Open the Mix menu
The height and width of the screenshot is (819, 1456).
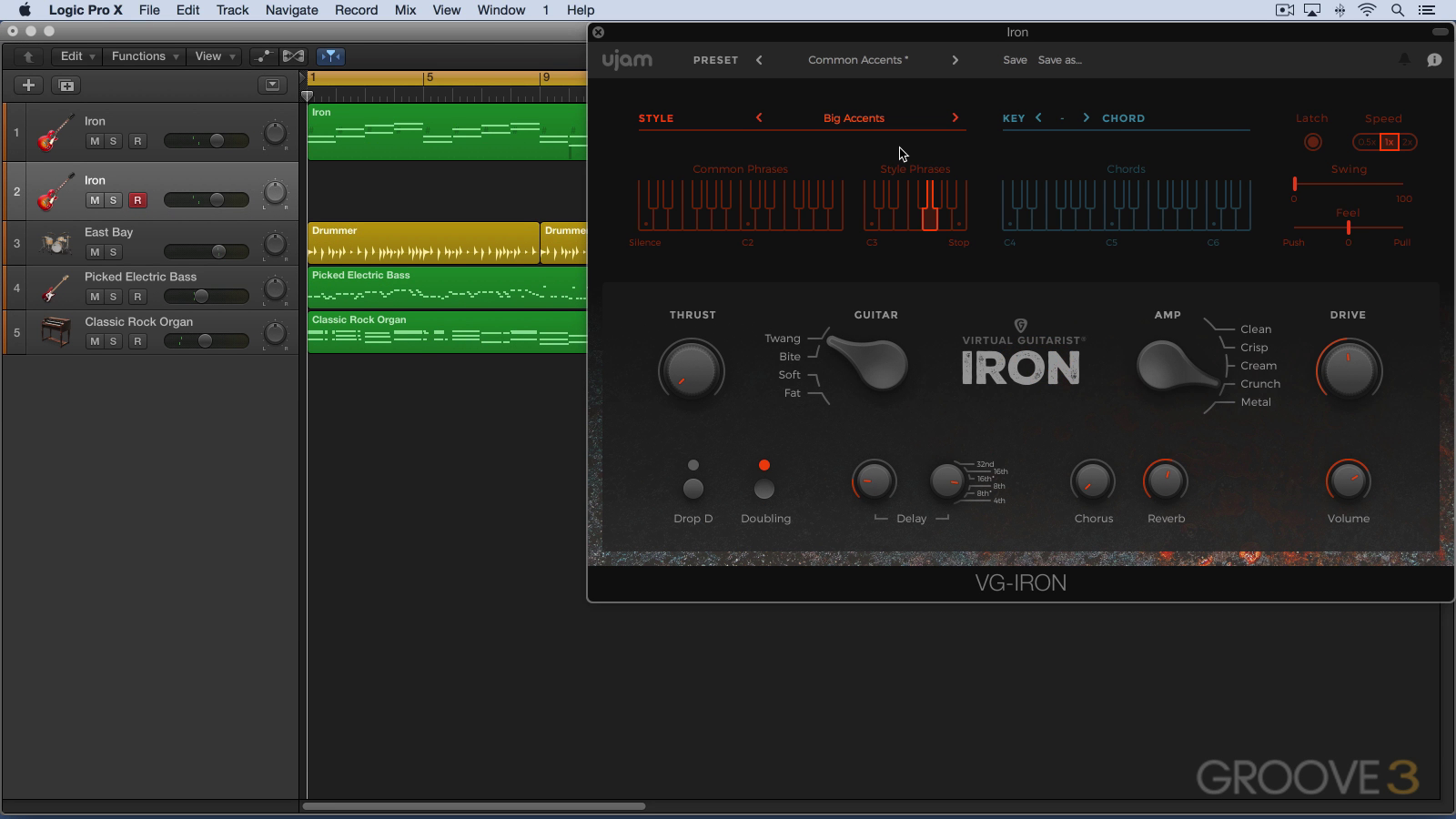tap(405, 10)
